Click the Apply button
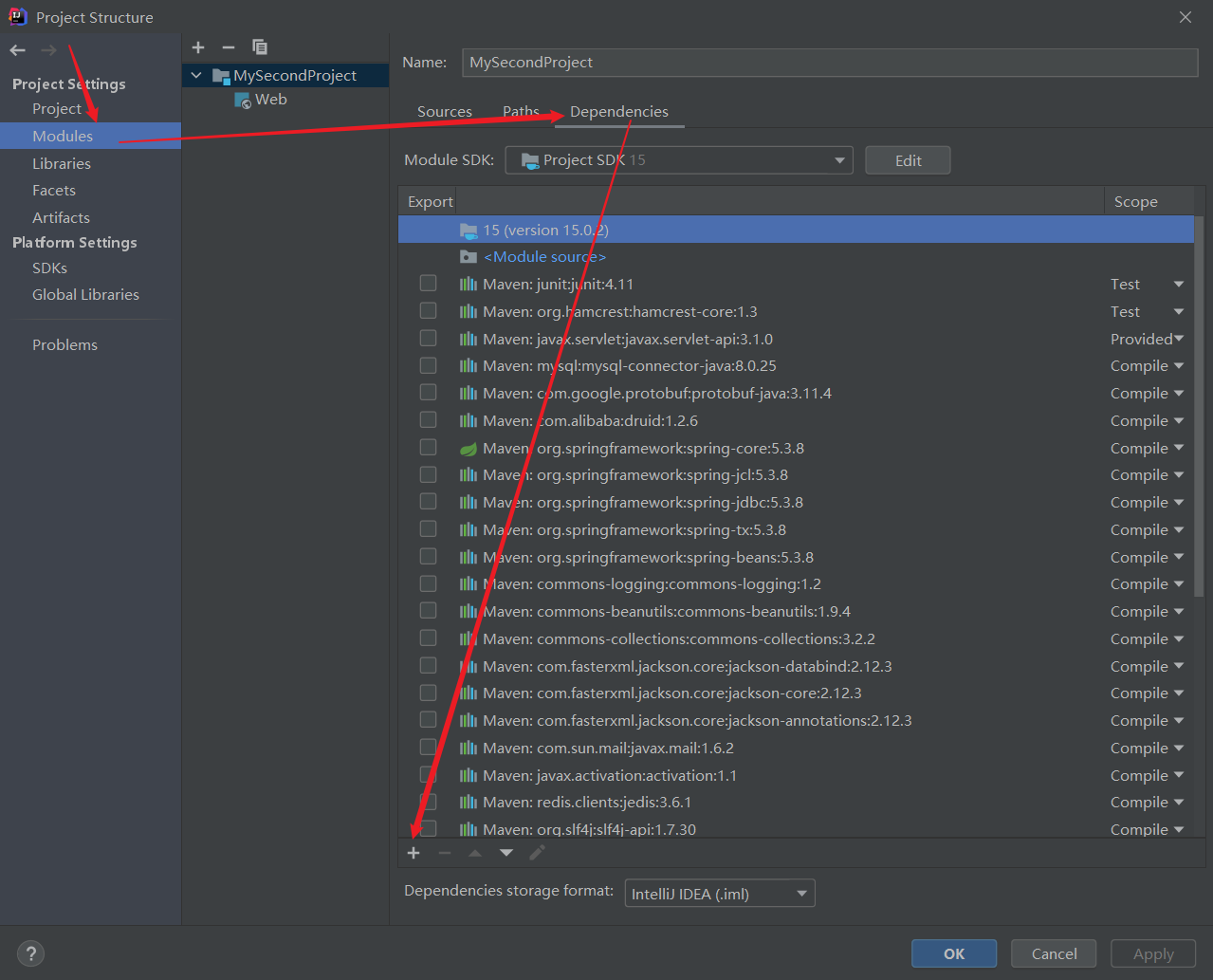Screen dimensions: 1213x980 click(x=1153, y=954)
